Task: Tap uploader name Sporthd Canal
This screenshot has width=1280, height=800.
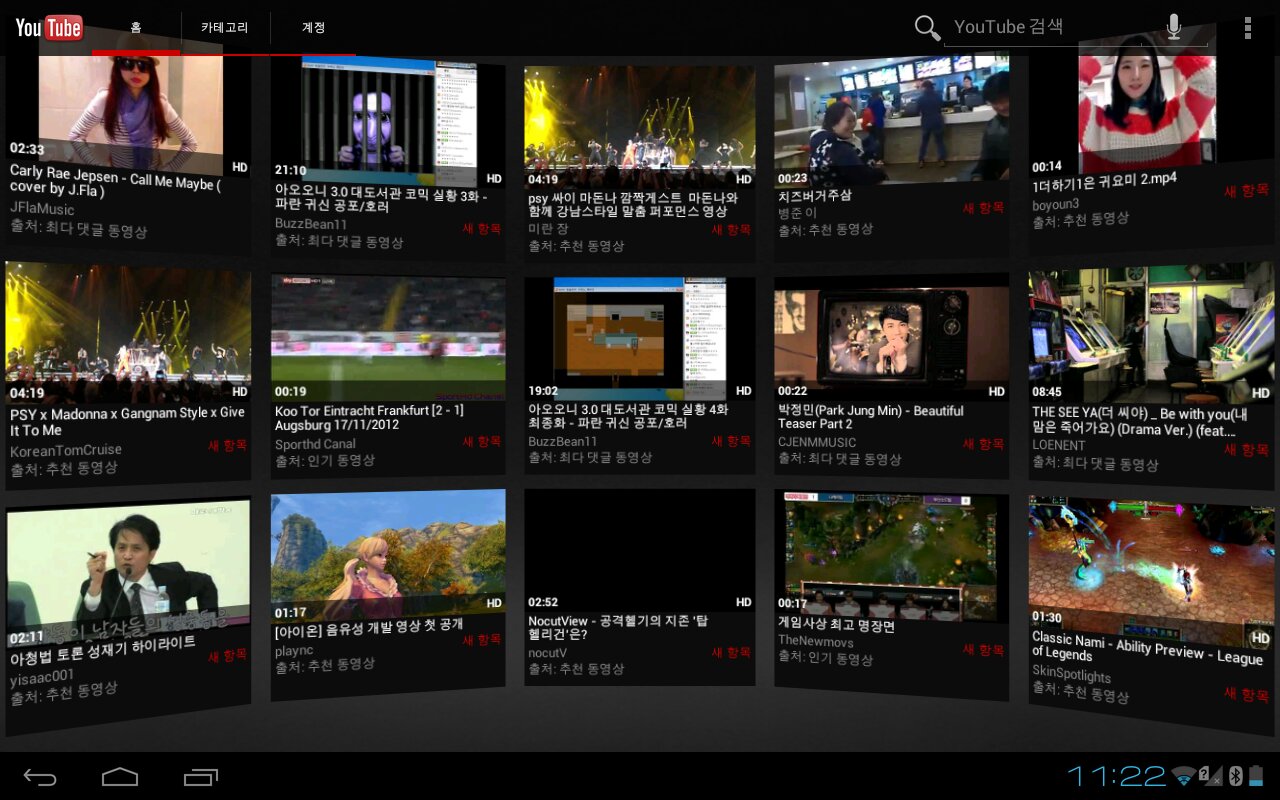Action: click(x=315, y=443)
